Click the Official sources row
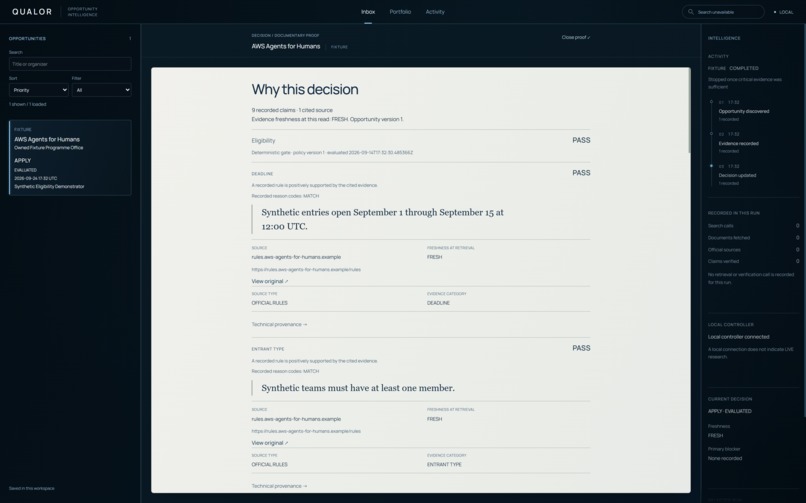Image resolution: width=806 pixels, height=503 pixels. 754,250
